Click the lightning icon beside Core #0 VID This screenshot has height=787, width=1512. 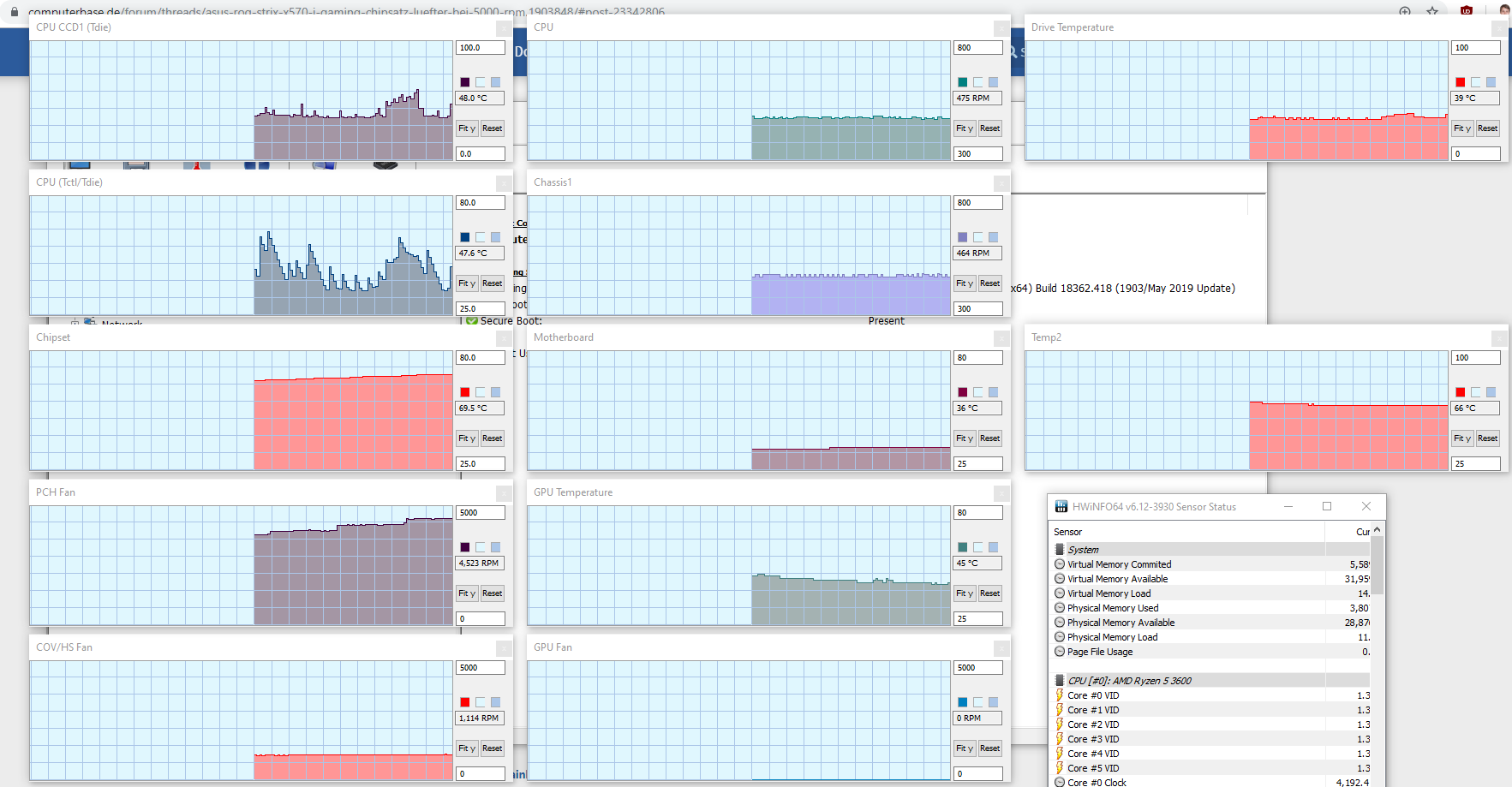coord(1060,695)
